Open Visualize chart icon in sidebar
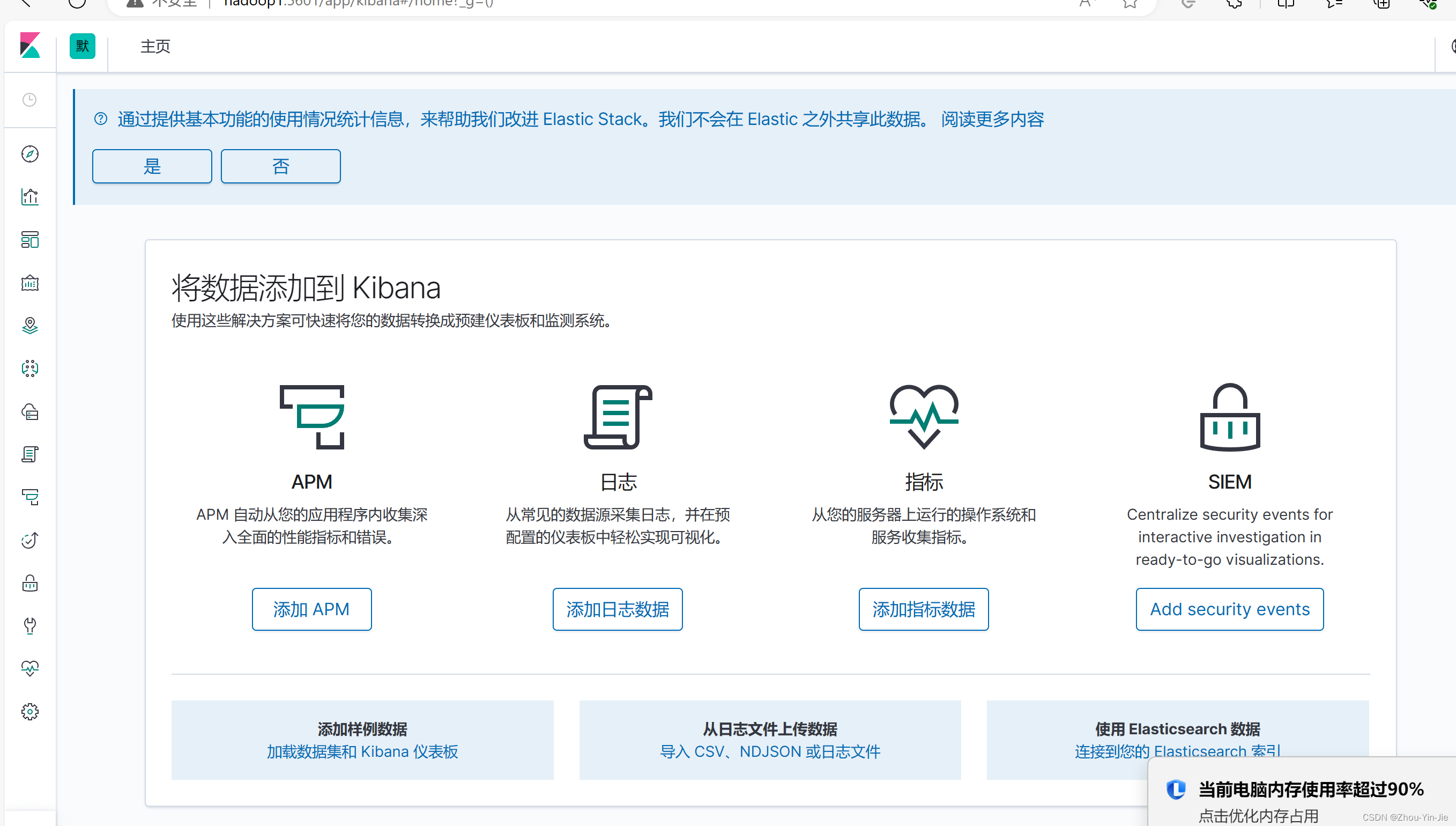The image size is (1456, 826). click(x=29, y=197)
